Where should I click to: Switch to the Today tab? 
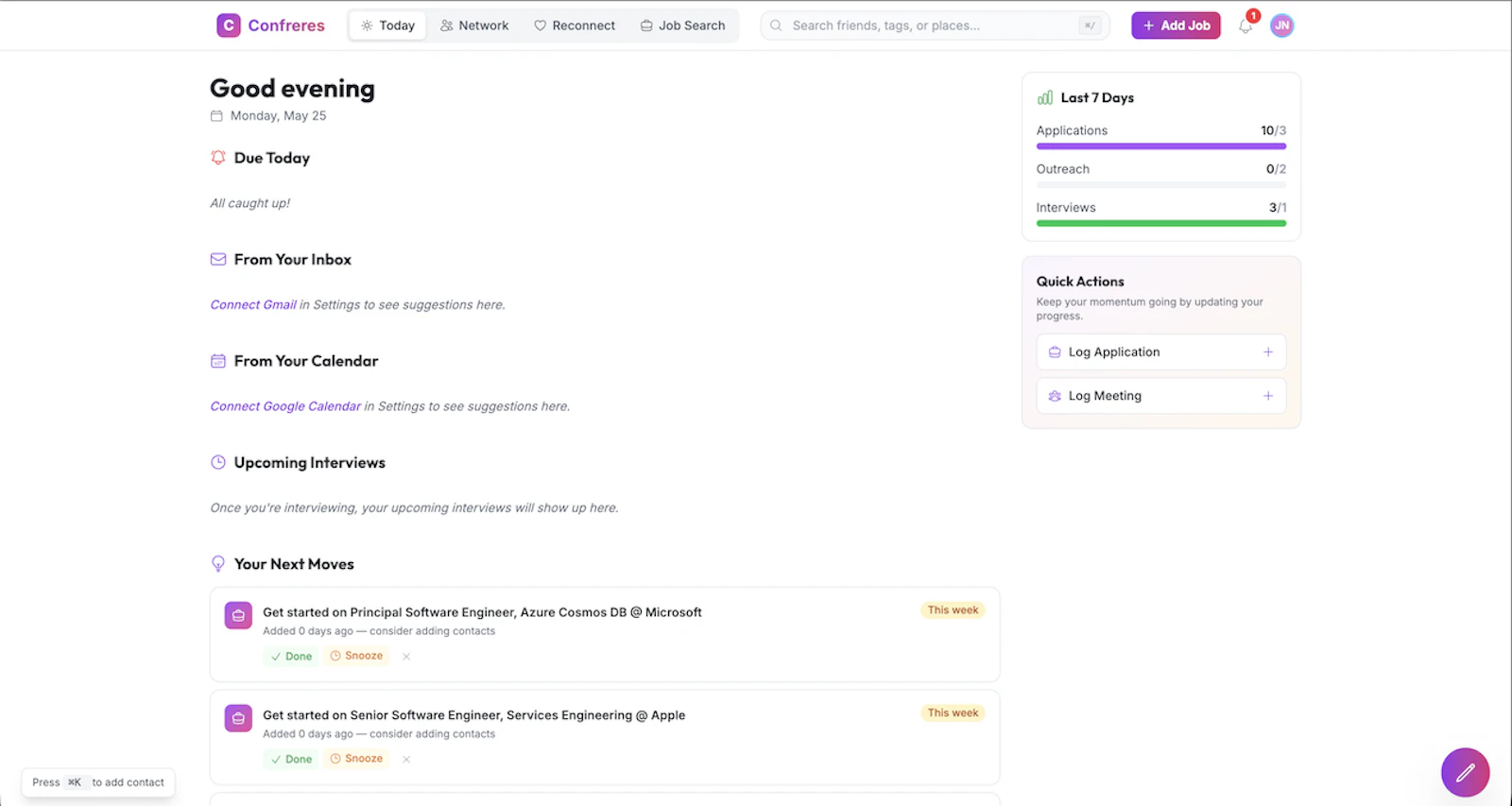click(x=388, y=26)
